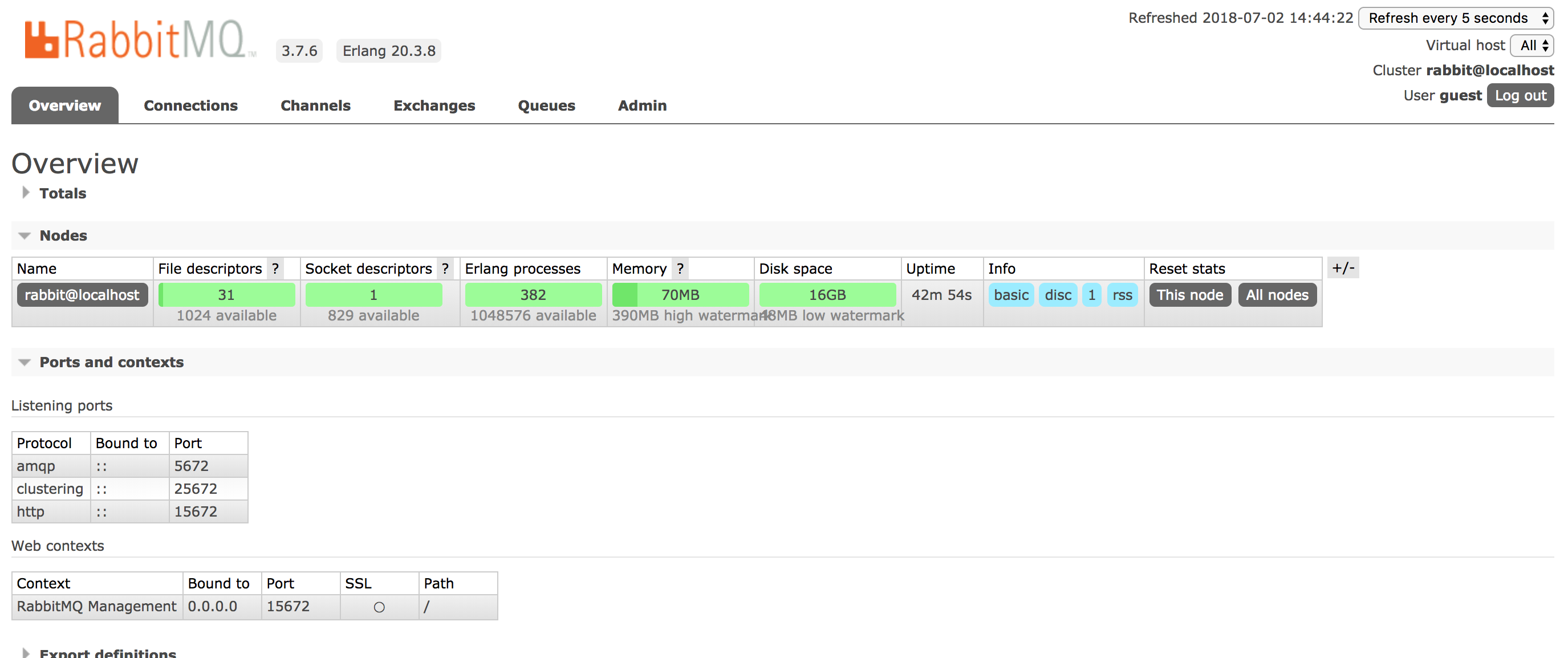The image size is (1568, 658).
Task: Click the 1048576 available text
Action: pyautogui.click(x=533, y=315)
